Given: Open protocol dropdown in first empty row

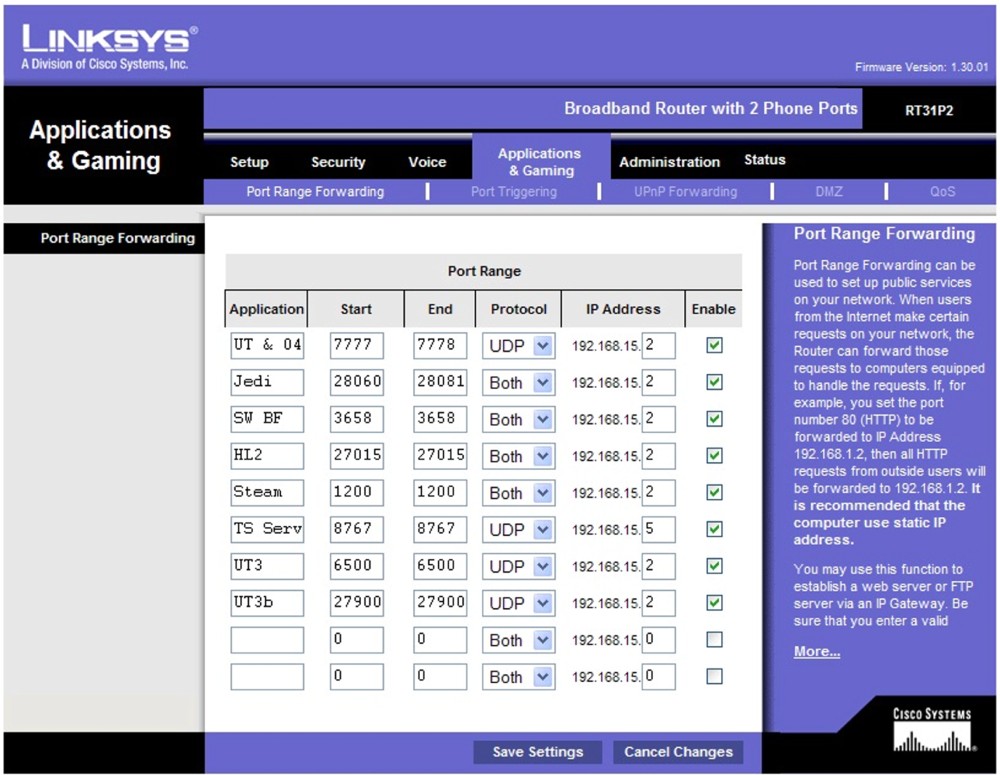Looking at the screenshot, I should [x=518, y=640].
